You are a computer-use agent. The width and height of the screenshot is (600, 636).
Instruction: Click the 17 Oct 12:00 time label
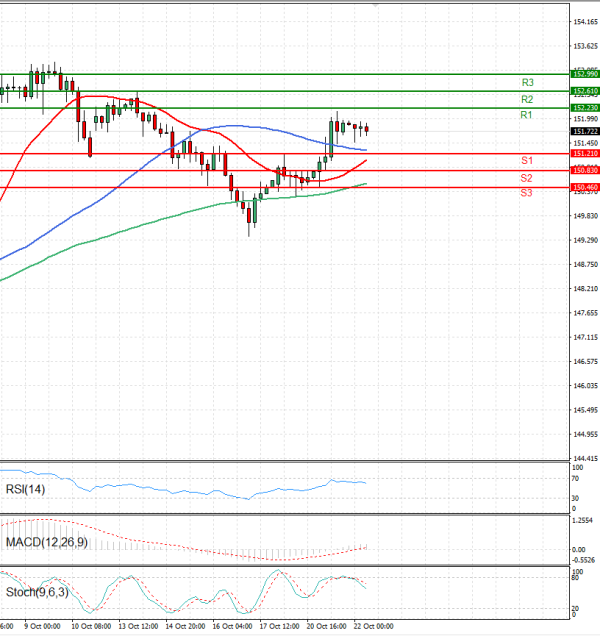point(280,627)
